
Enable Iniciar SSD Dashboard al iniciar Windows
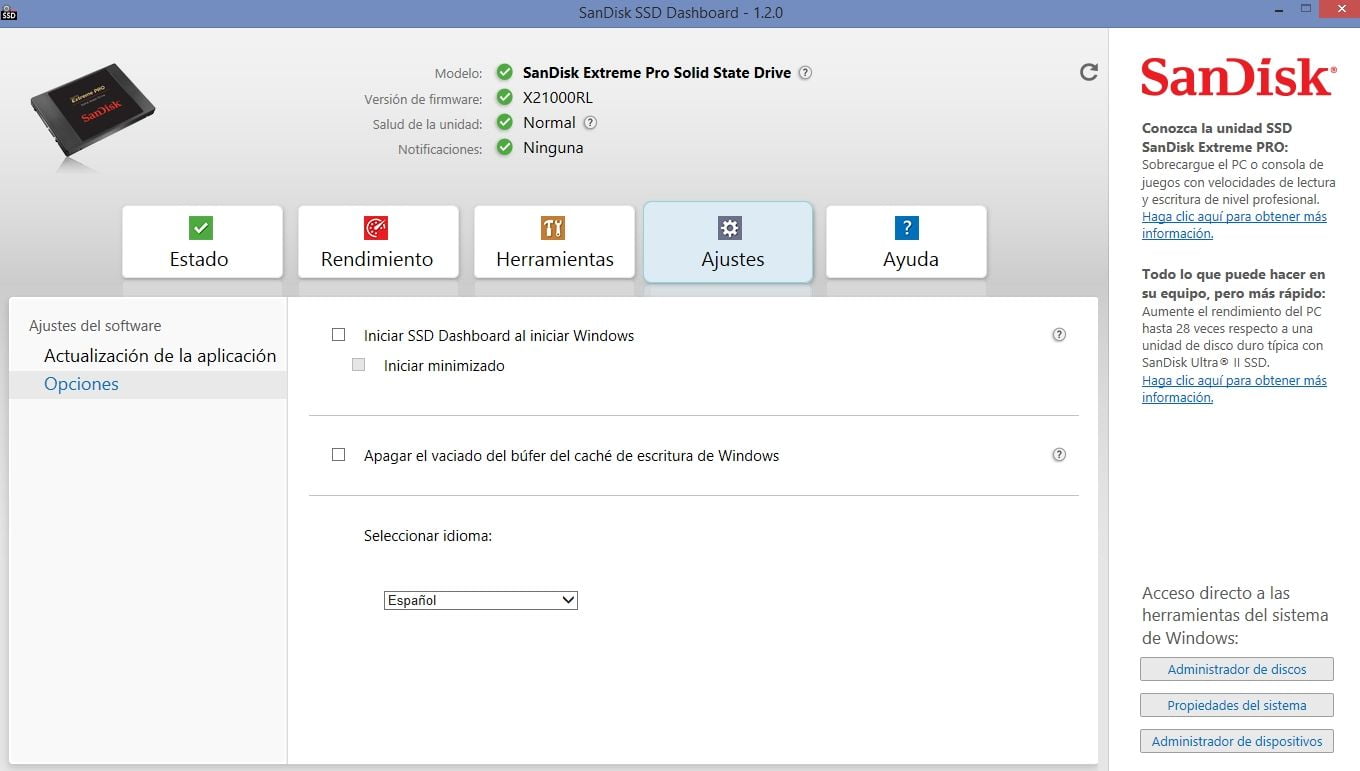pyautogui.click(x=338, y=335)
